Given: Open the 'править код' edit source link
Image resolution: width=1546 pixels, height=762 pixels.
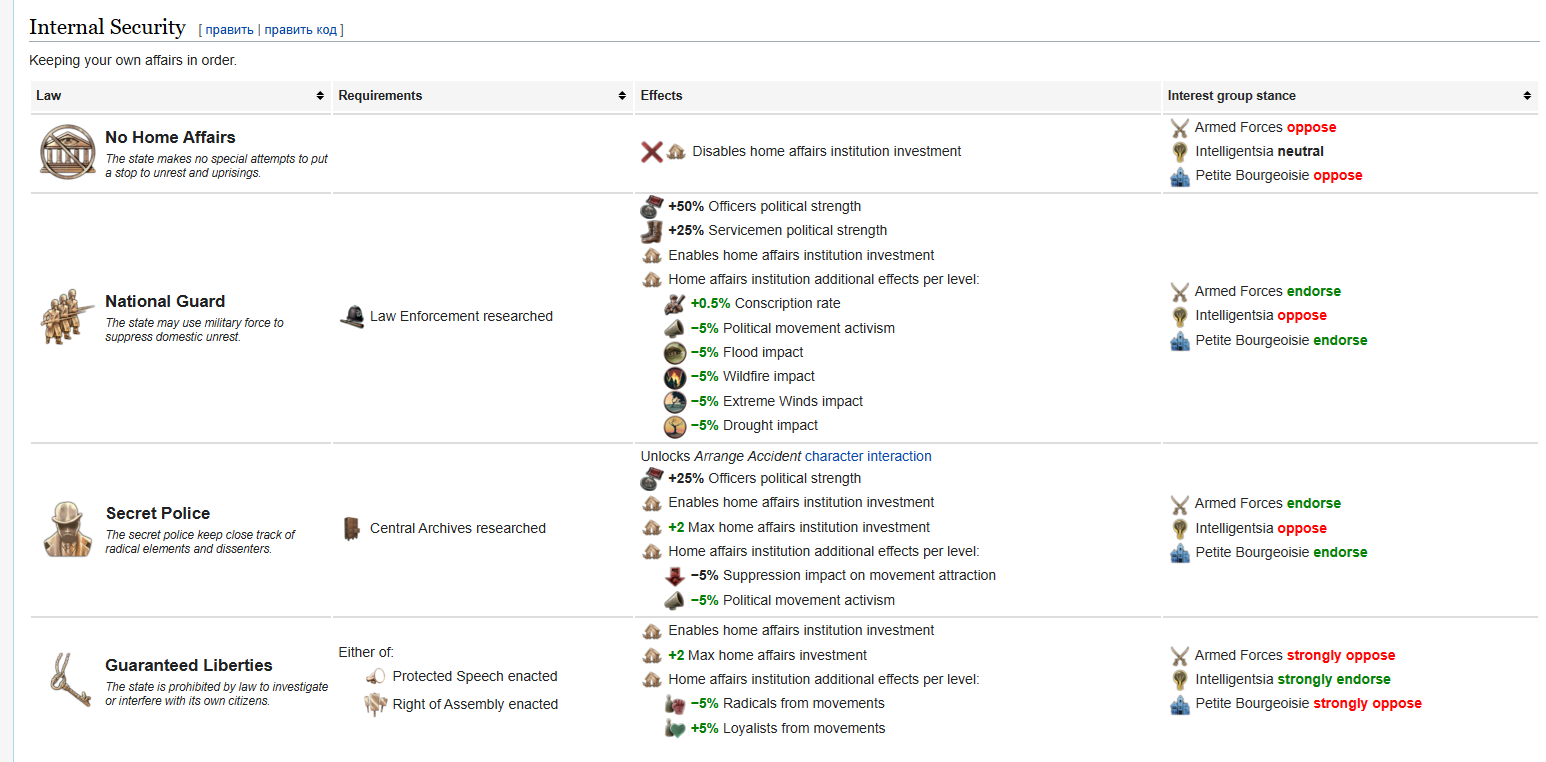Looking at the screenshot, I should [301, 30].
